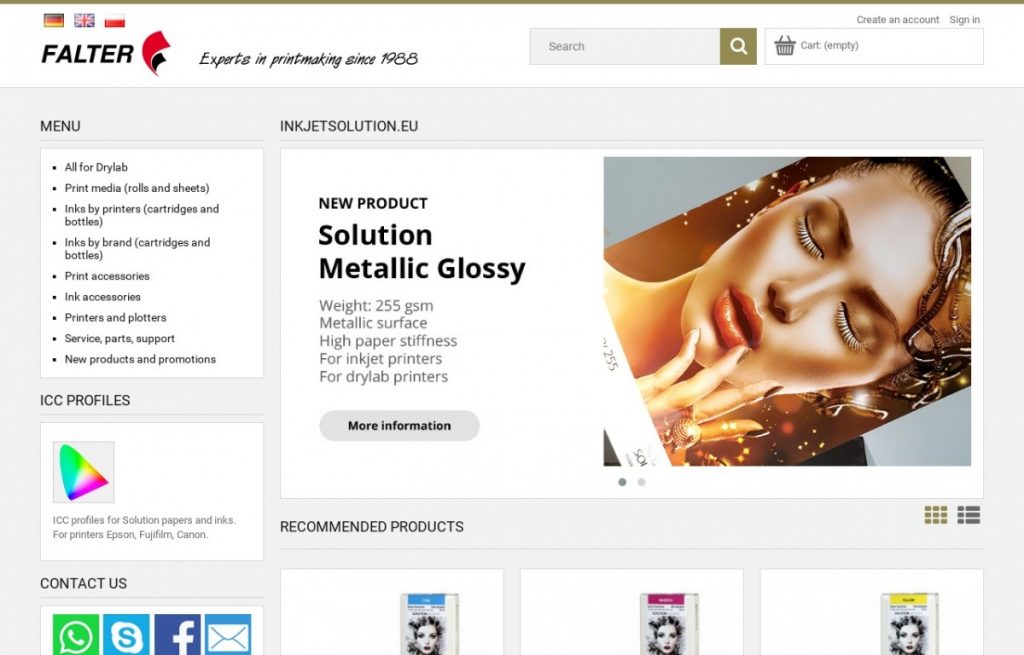
Task: Open the Falter logo homepage link
Action: pos(106,54)
